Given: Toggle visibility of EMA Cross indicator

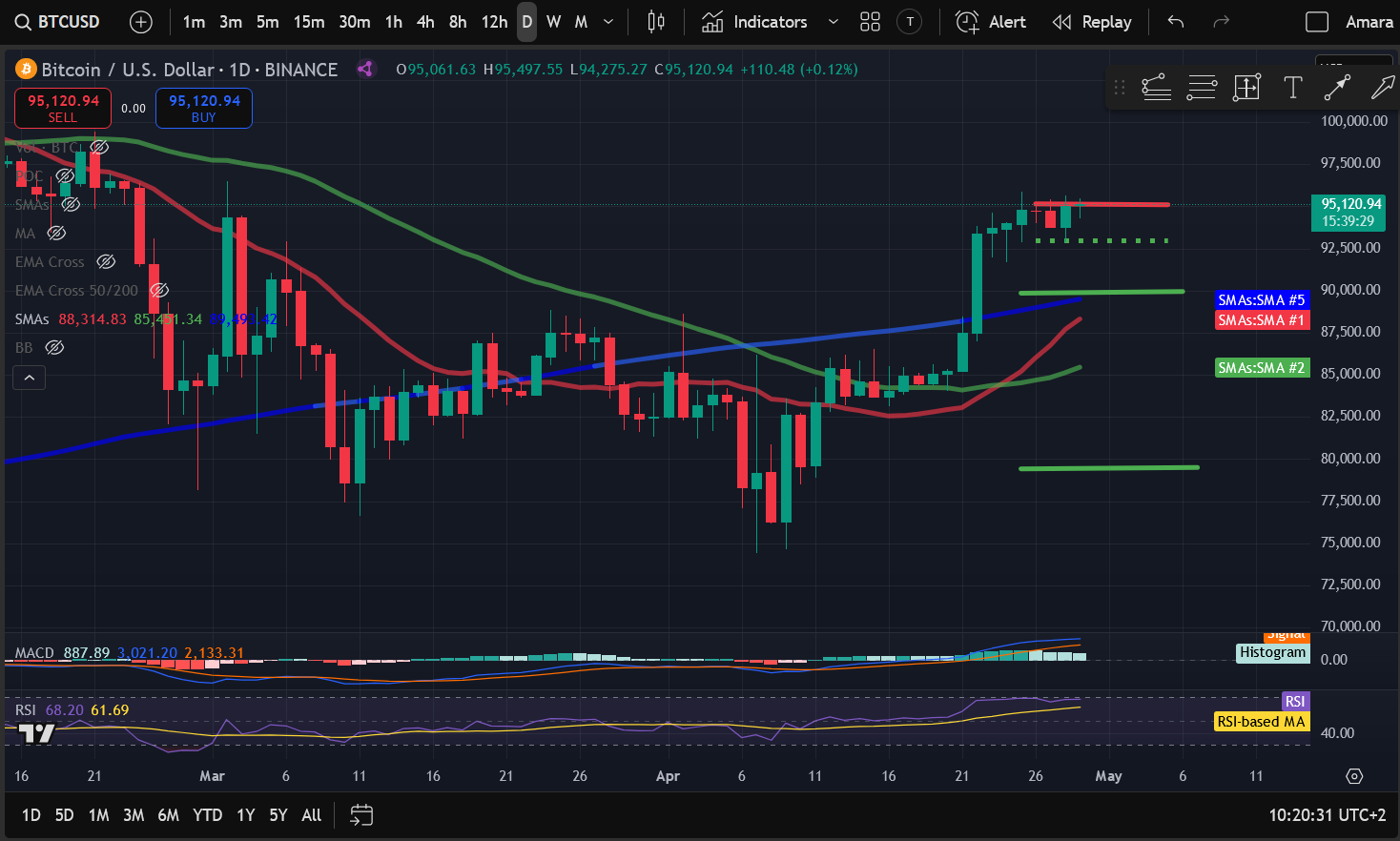Looking at the screenshot, I should (106, 261).
